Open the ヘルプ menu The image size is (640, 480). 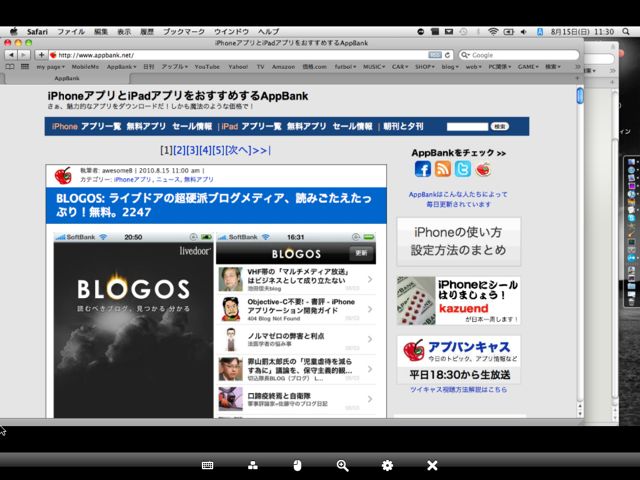click(x=268, y=31)
